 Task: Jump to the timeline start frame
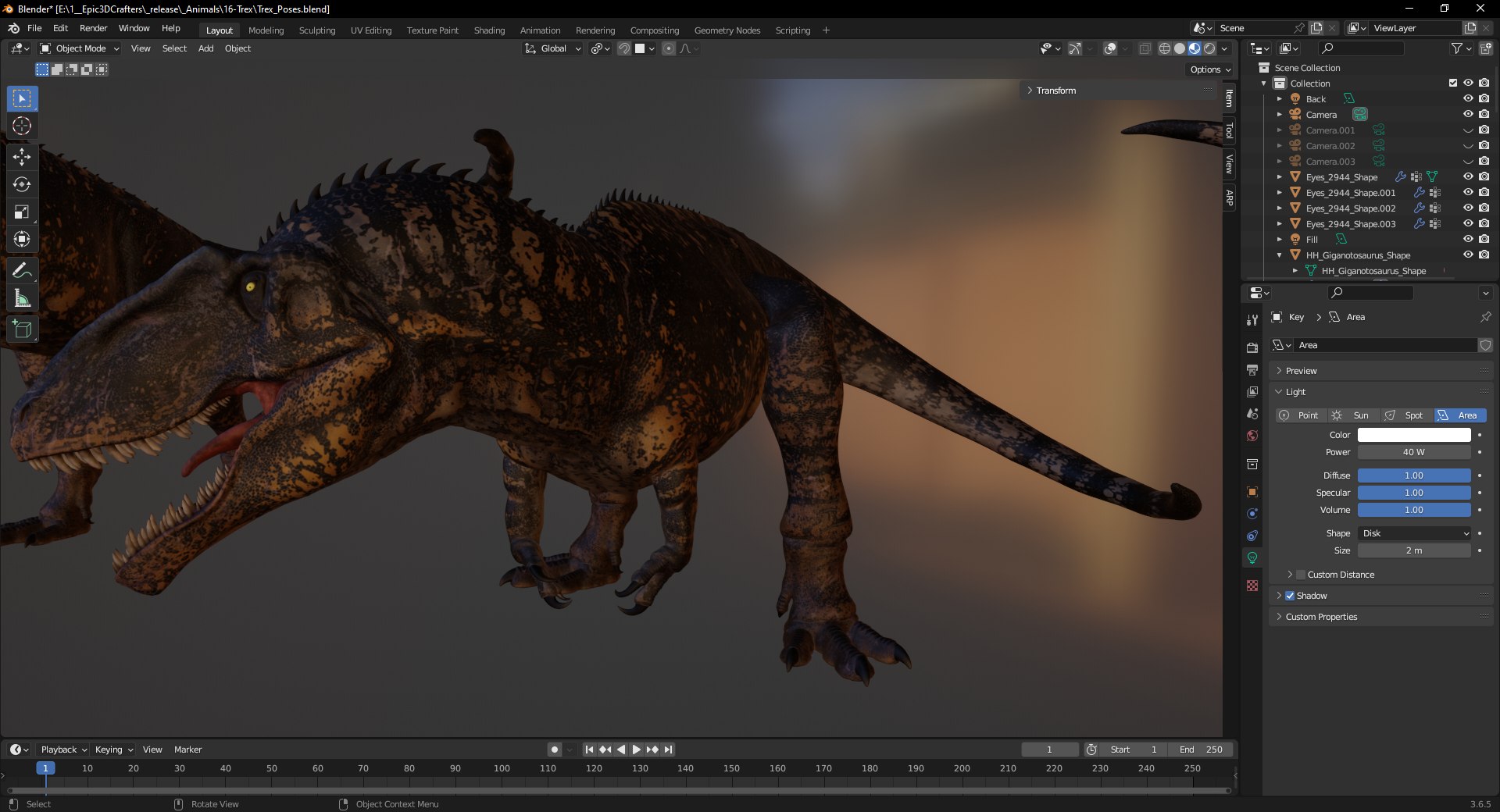(x=589, y=750)
